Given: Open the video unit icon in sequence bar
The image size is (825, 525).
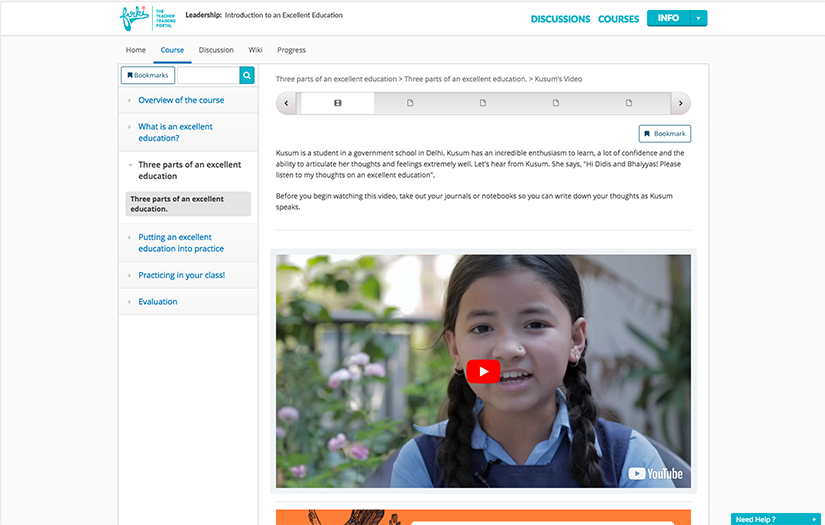Looking at the screenshot, I should click(337, 103).
